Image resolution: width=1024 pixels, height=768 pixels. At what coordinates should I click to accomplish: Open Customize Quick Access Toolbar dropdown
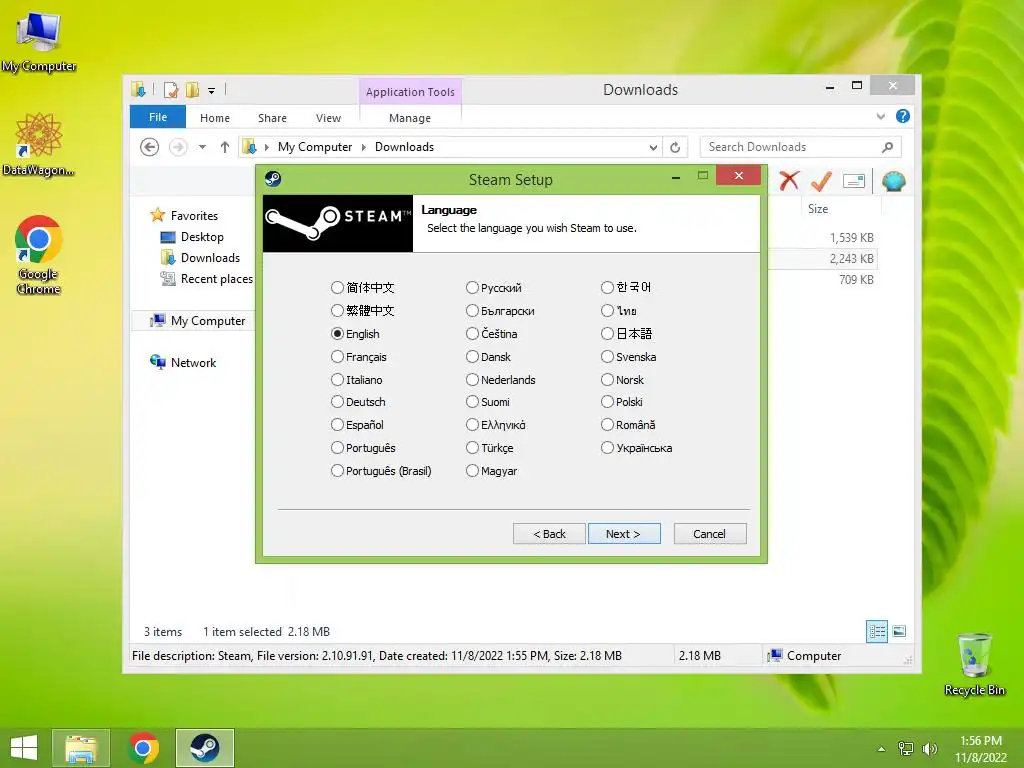click(212, 91)
